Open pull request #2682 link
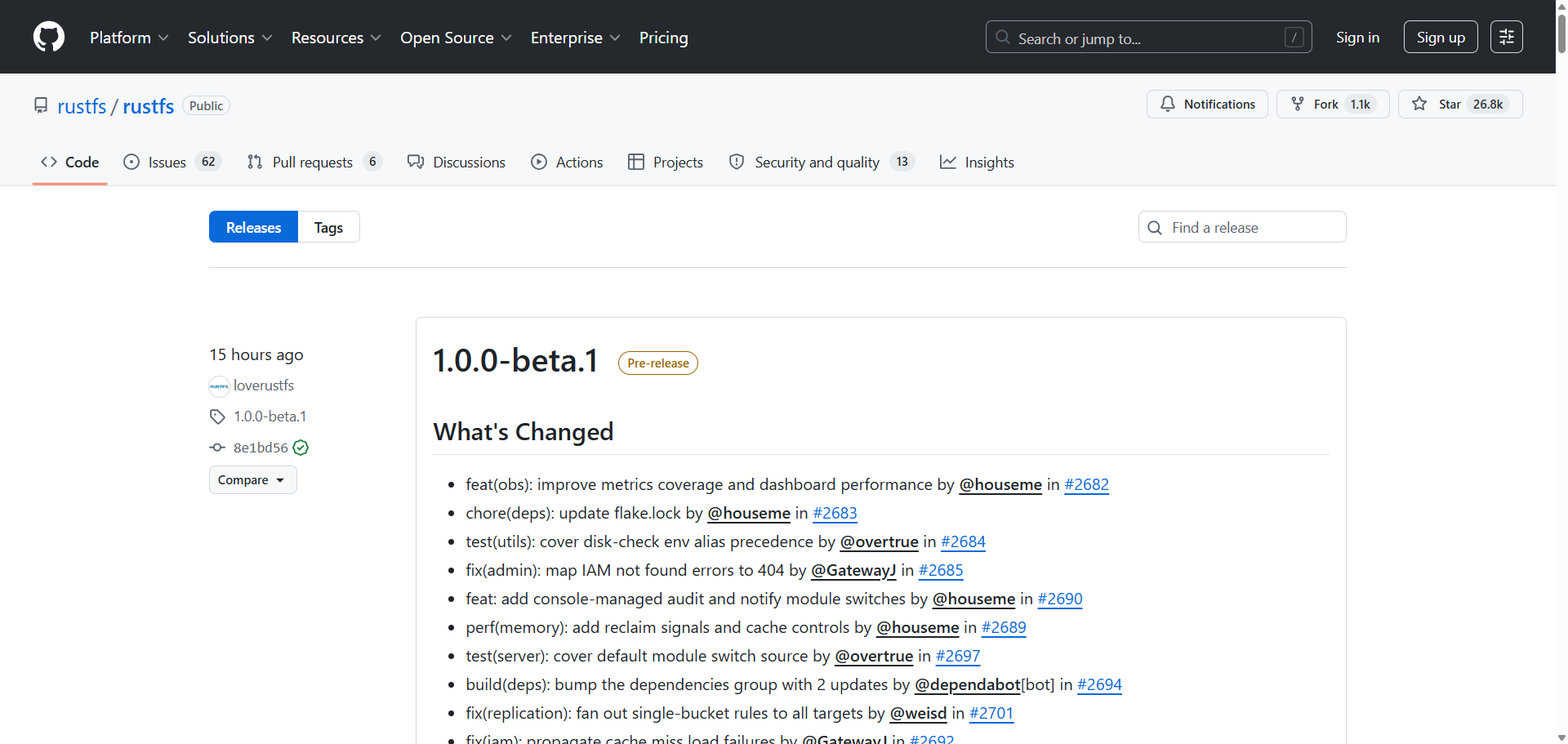 [1086, 484]
